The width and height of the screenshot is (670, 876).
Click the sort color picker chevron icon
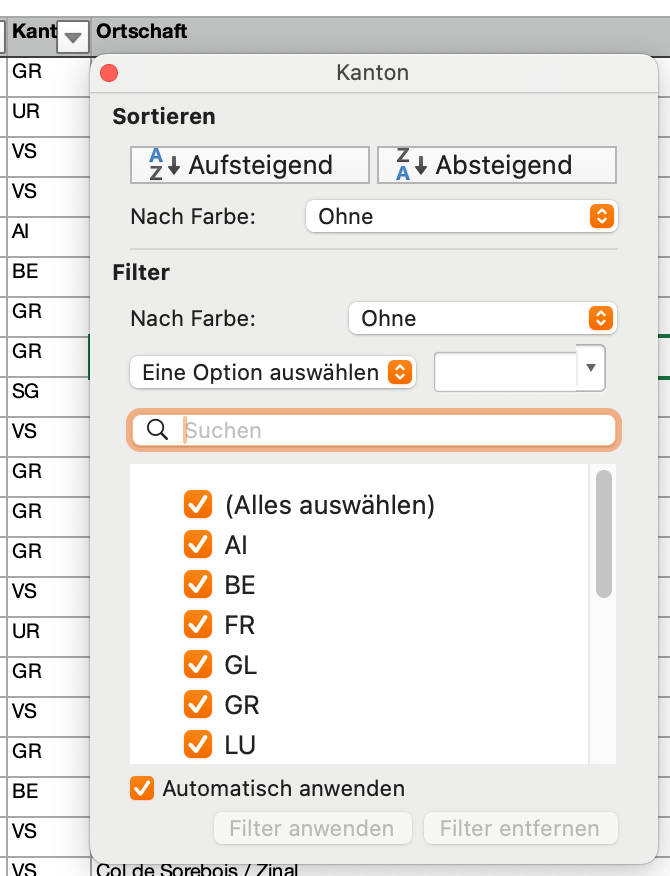603,216
